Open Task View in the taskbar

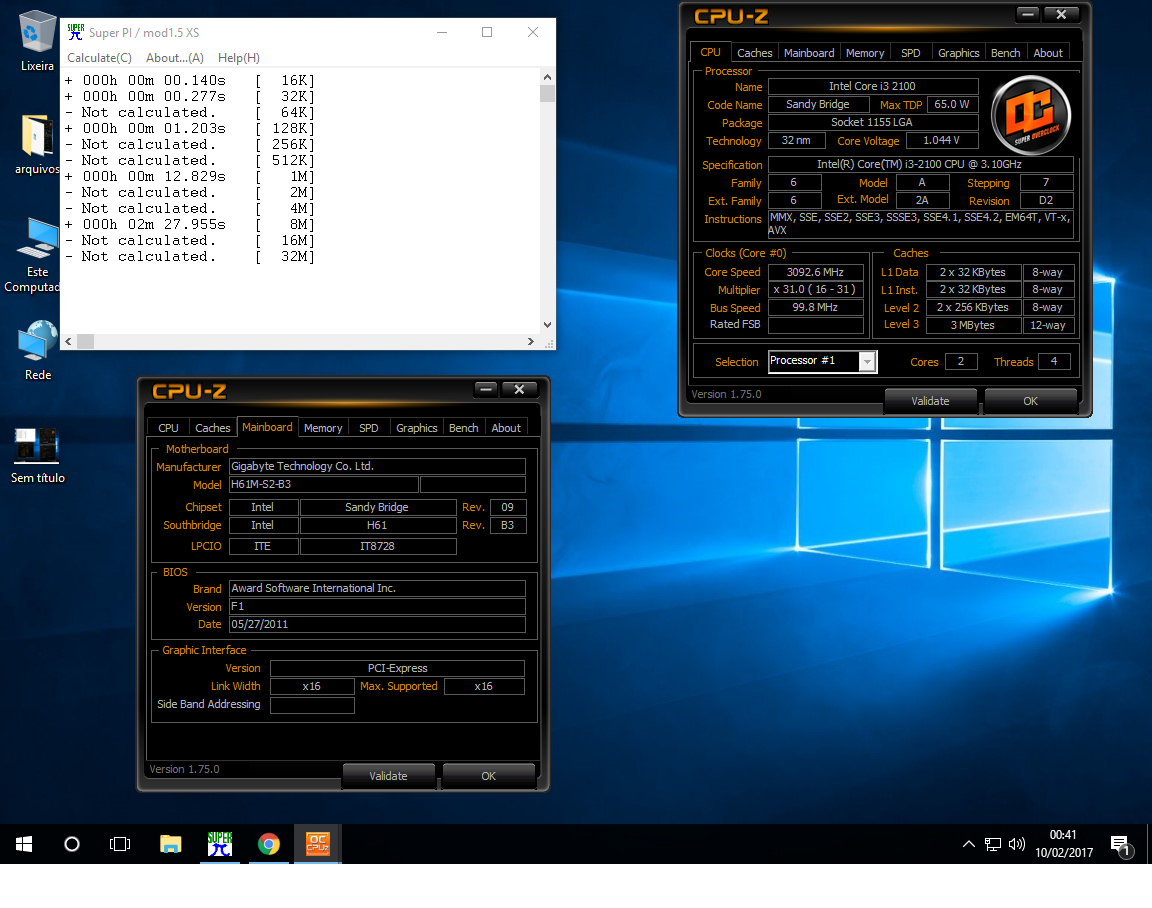point(120,844)
